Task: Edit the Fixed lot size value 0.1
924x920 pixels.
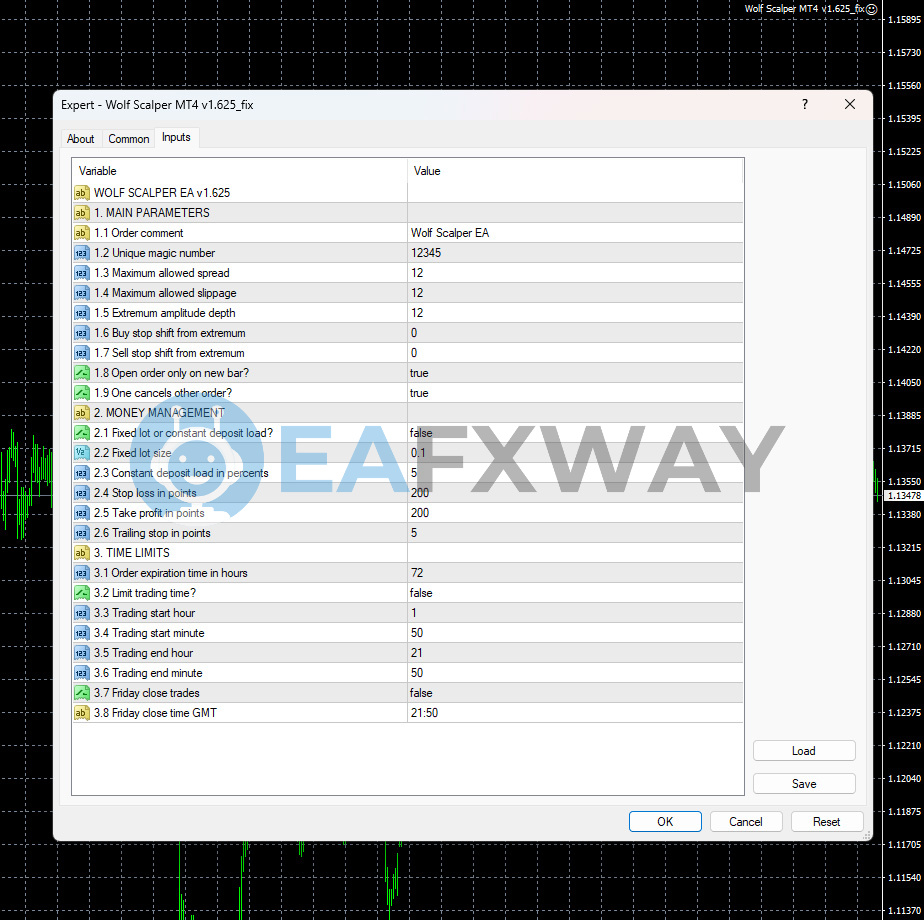Action: point(575,453)
